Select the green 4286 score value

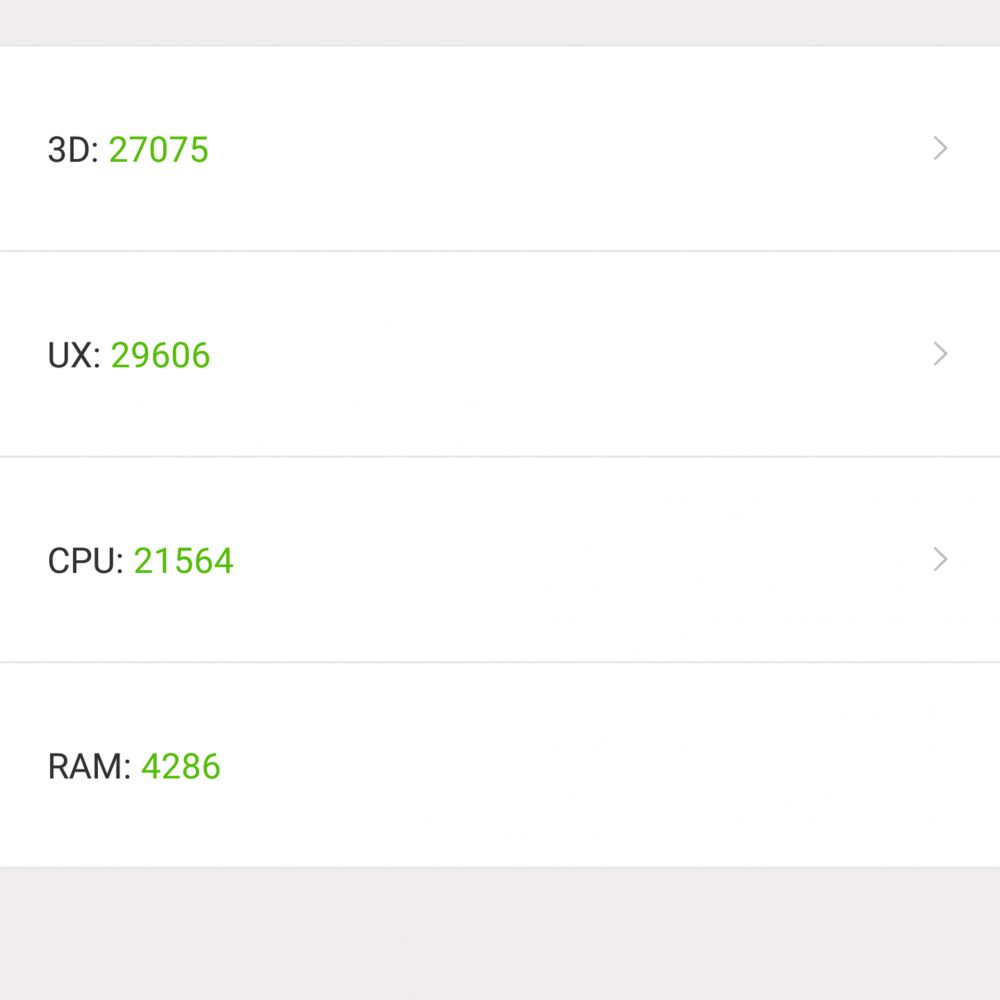(x=180, y=767)
